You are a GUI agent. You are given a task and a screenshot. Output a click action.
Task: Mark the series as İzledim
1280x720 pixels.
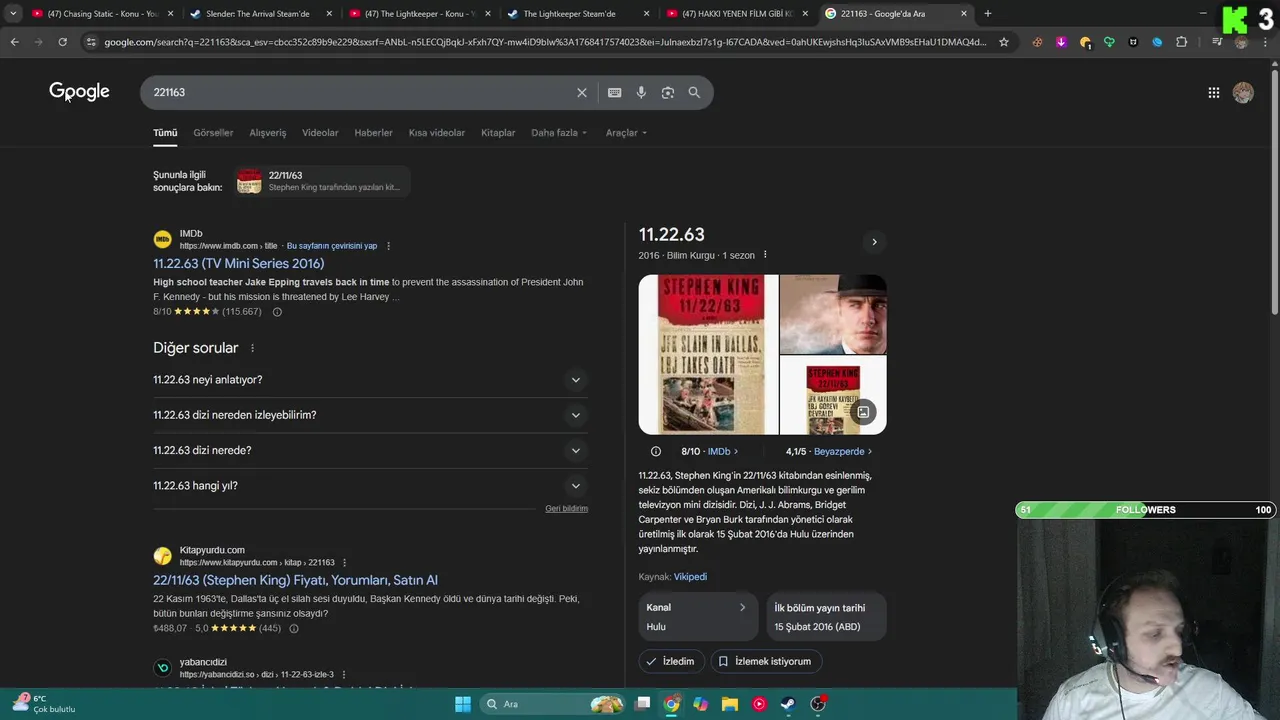(670, 661)
